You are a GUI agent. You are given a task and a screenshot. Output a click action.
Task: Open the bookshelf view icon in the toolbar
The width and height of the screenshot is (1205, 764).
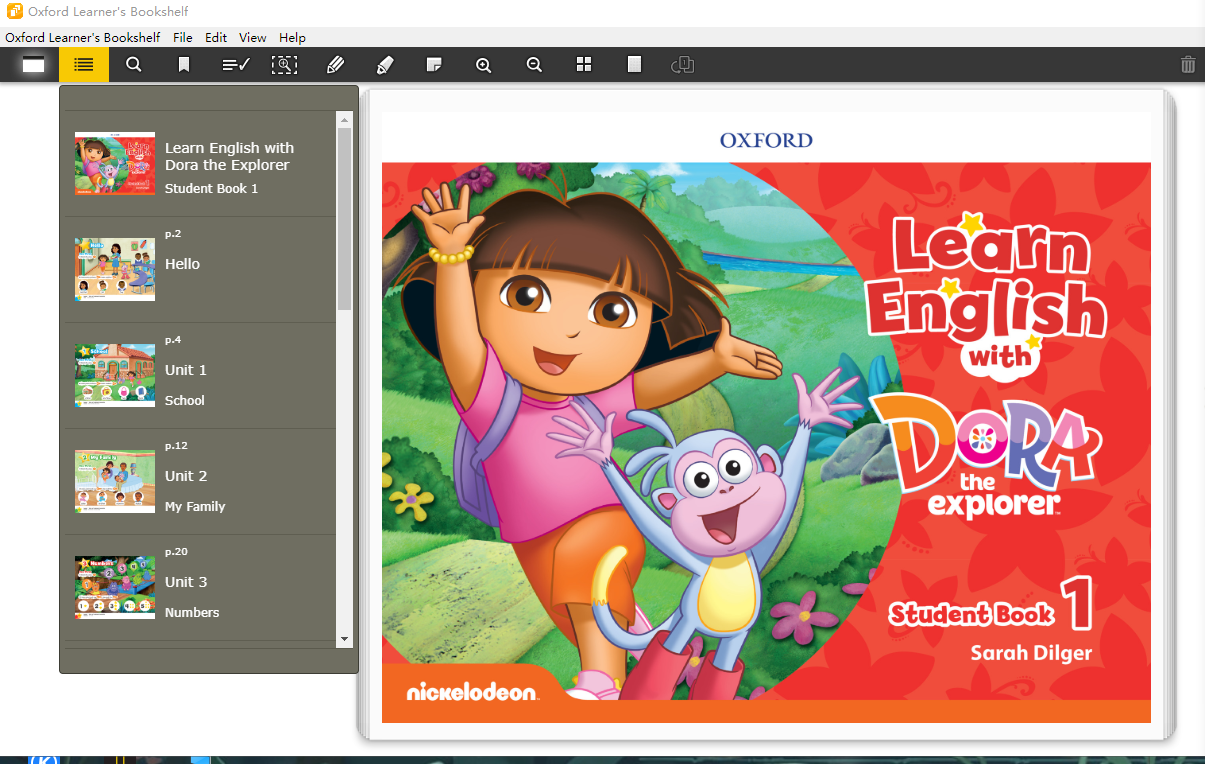(x=34, y=65)
